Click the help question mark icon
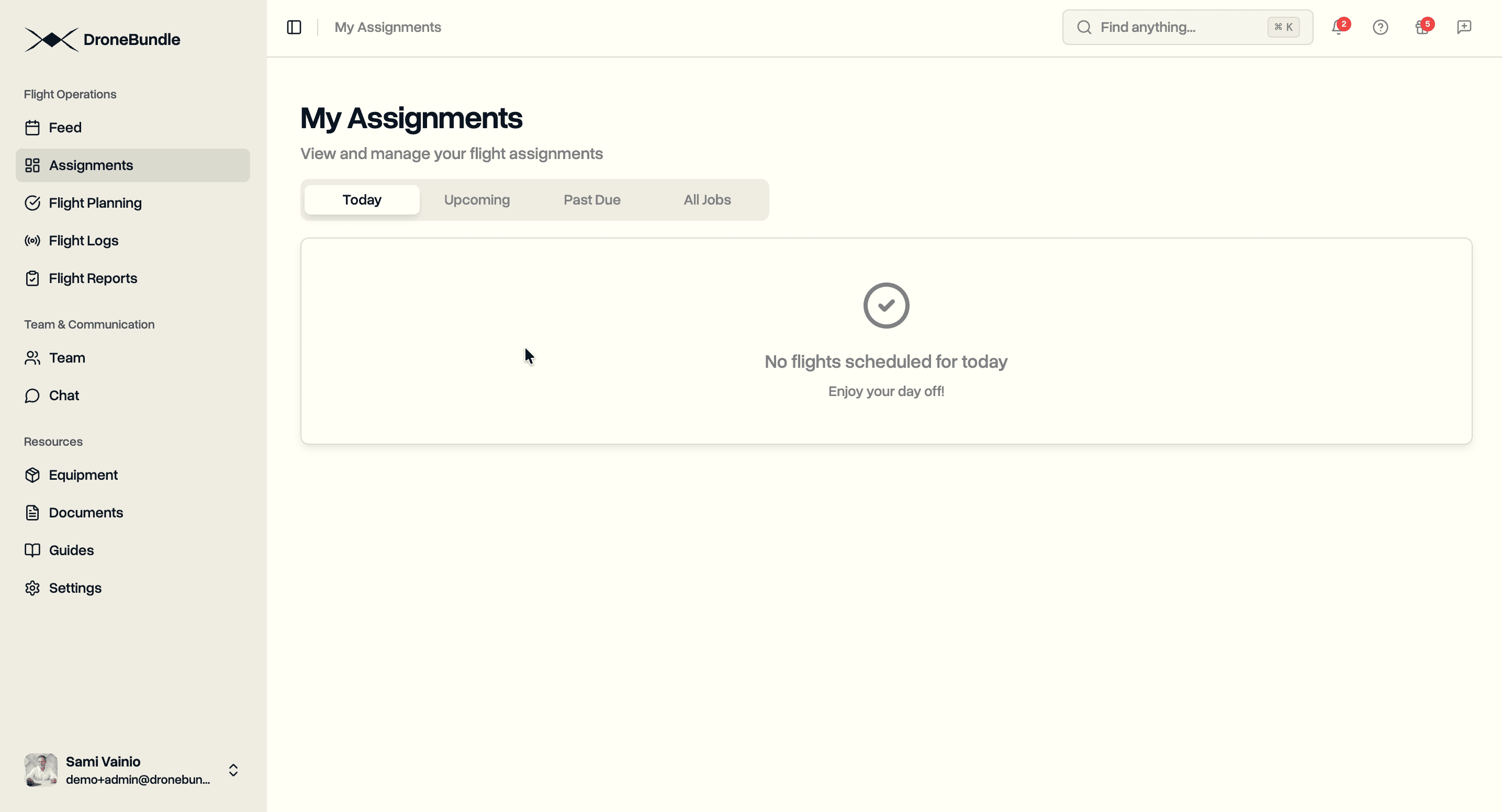 (x=1380, y=27)
